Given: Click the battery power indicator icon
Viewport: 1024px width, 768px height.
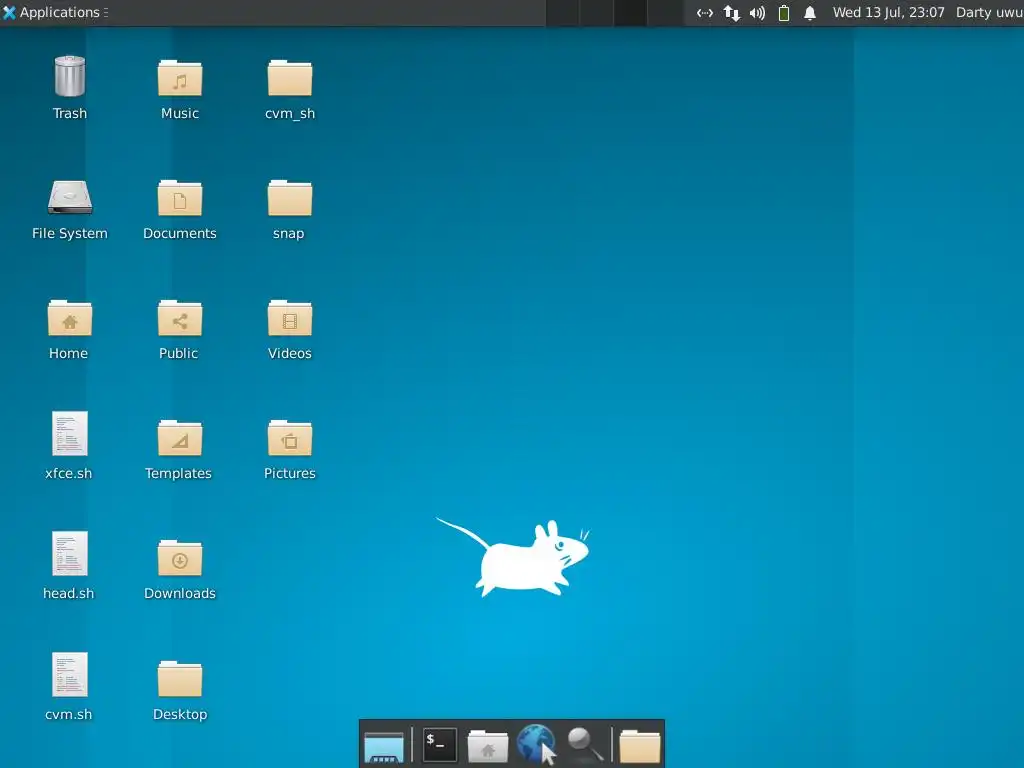Looking at the screenshot, I should click(x=784, y=13).
